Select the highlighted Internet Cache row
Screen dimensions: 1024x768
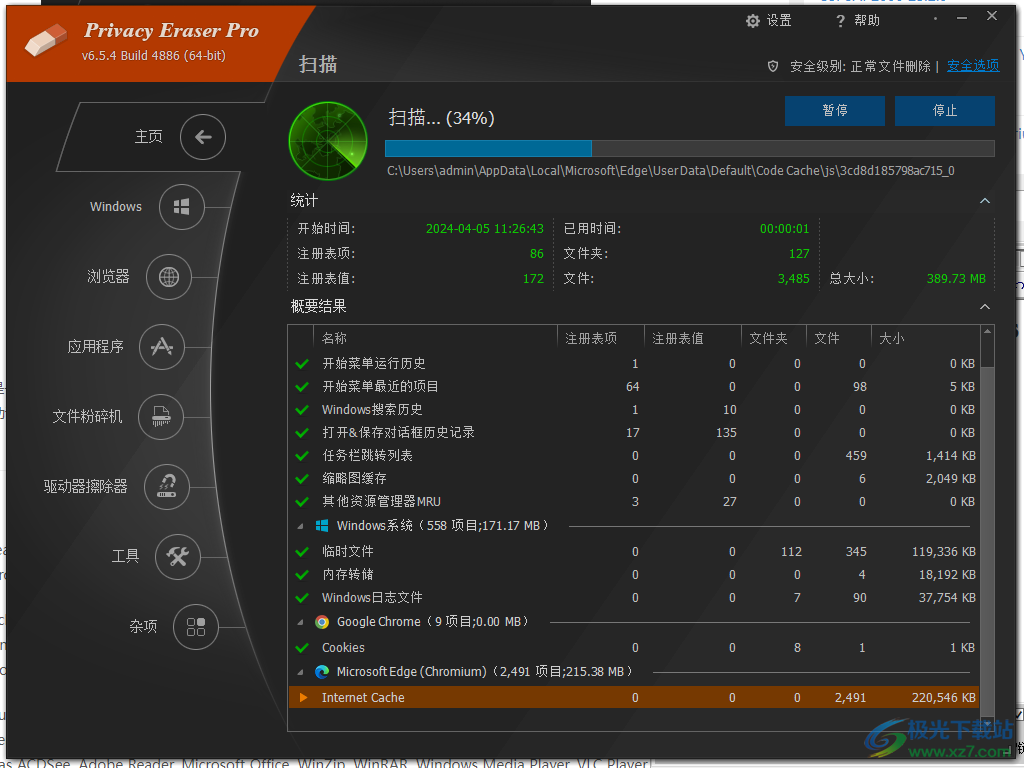click(600, 697)
